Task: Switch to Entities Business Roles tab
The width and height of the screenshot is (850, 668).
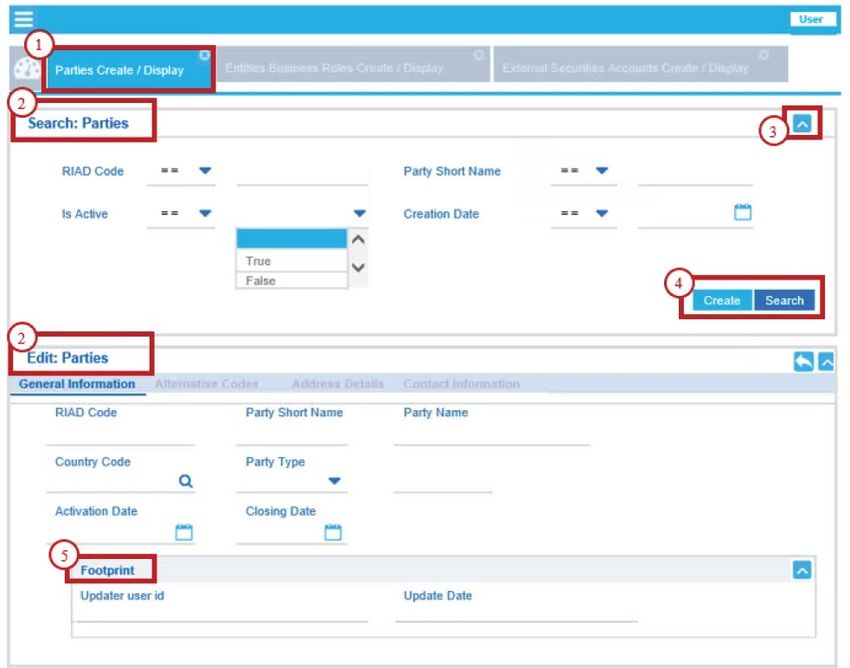Action: coord(333,68)
